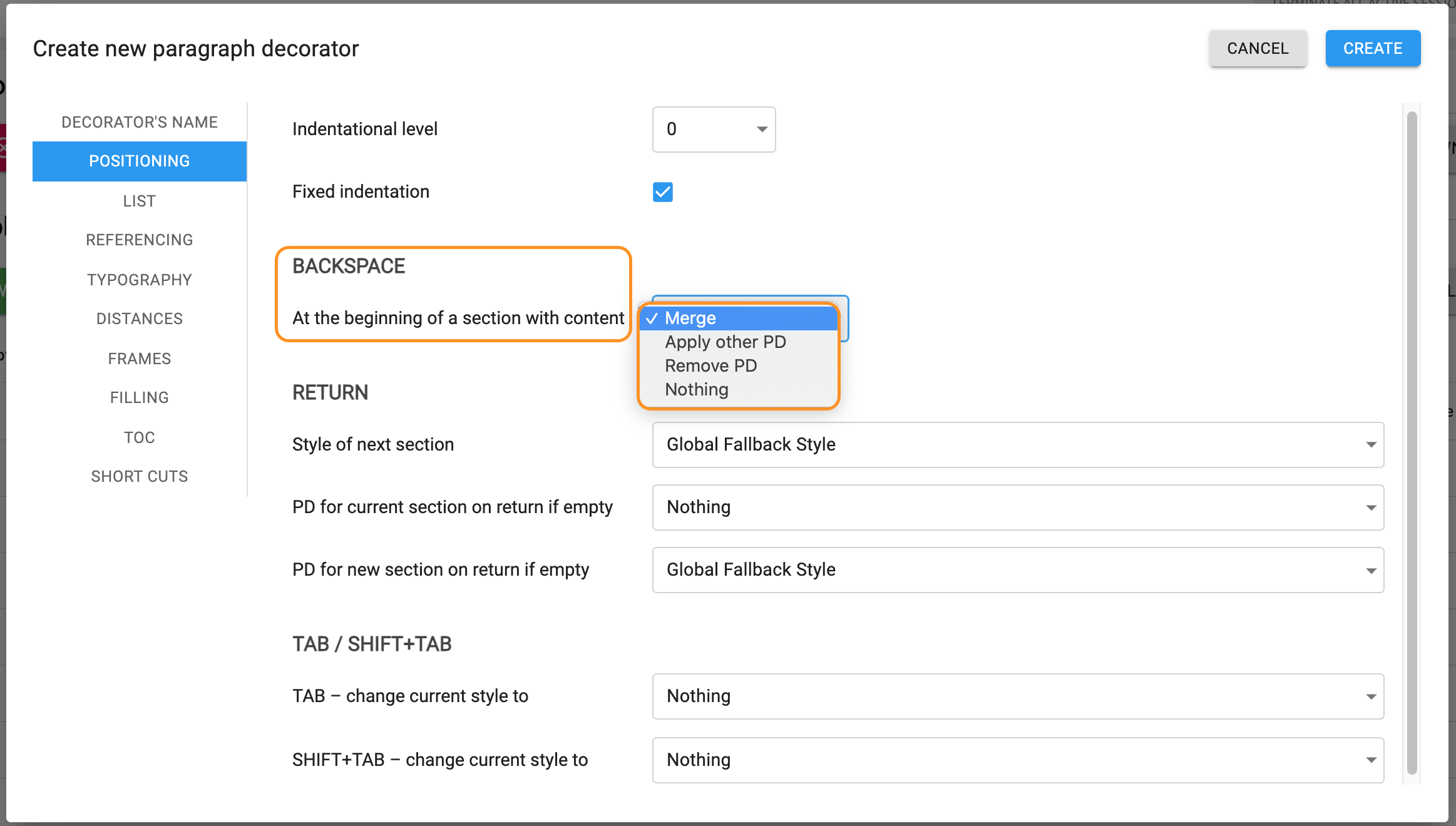The image size is (1456, 826).
Task: Click the CANCEL button
Action: [x=1258, y=48]
